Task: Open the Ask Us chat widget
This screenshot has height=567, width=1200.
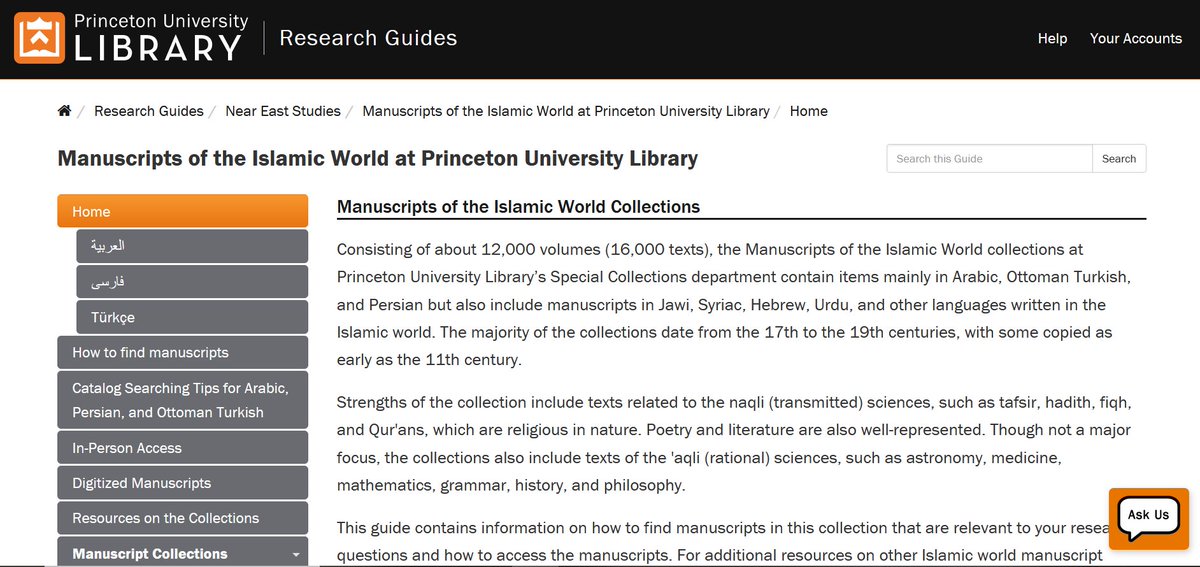Action: pos(1148,517)
